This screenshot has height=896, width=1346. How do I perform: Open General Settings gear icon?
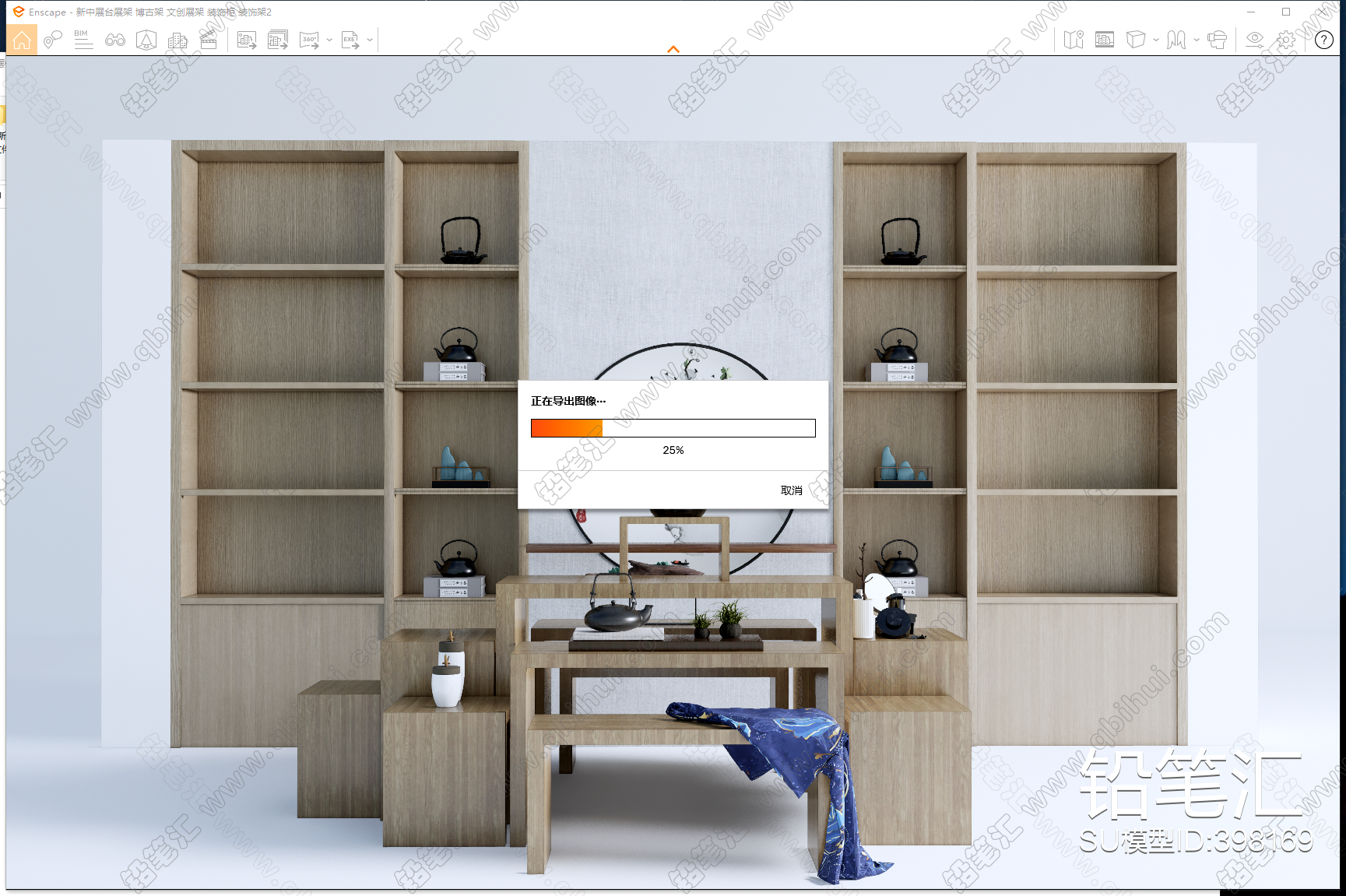click(x=1286, y=40)
